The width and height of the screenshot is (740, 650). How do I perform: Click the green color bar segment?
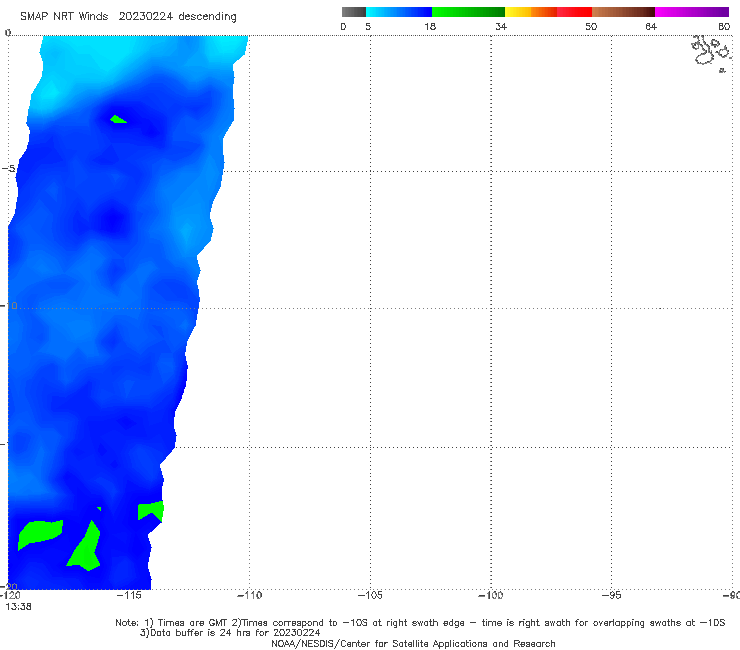pos(468,12)
